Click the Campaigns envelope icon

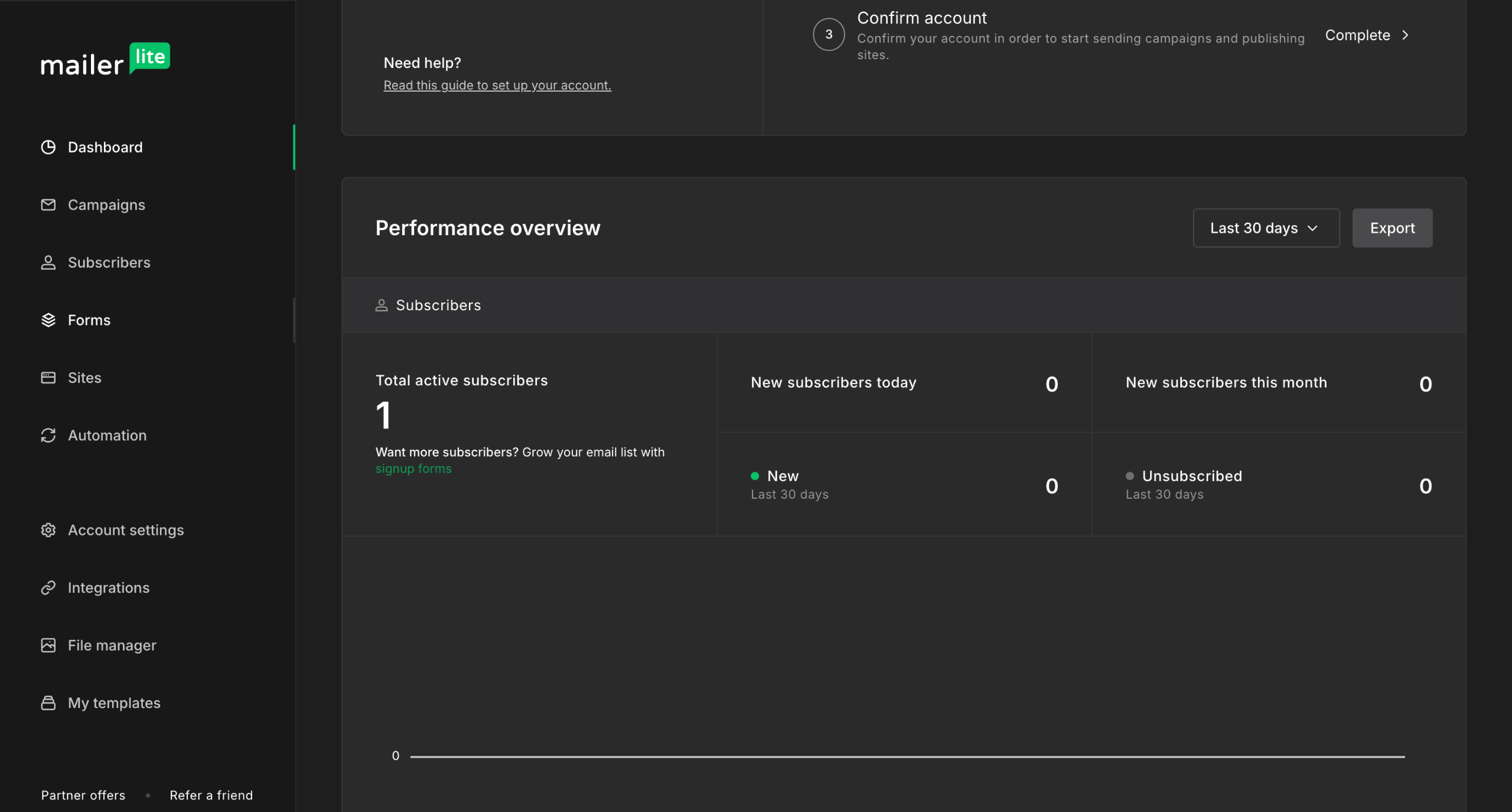click(48, 204)
